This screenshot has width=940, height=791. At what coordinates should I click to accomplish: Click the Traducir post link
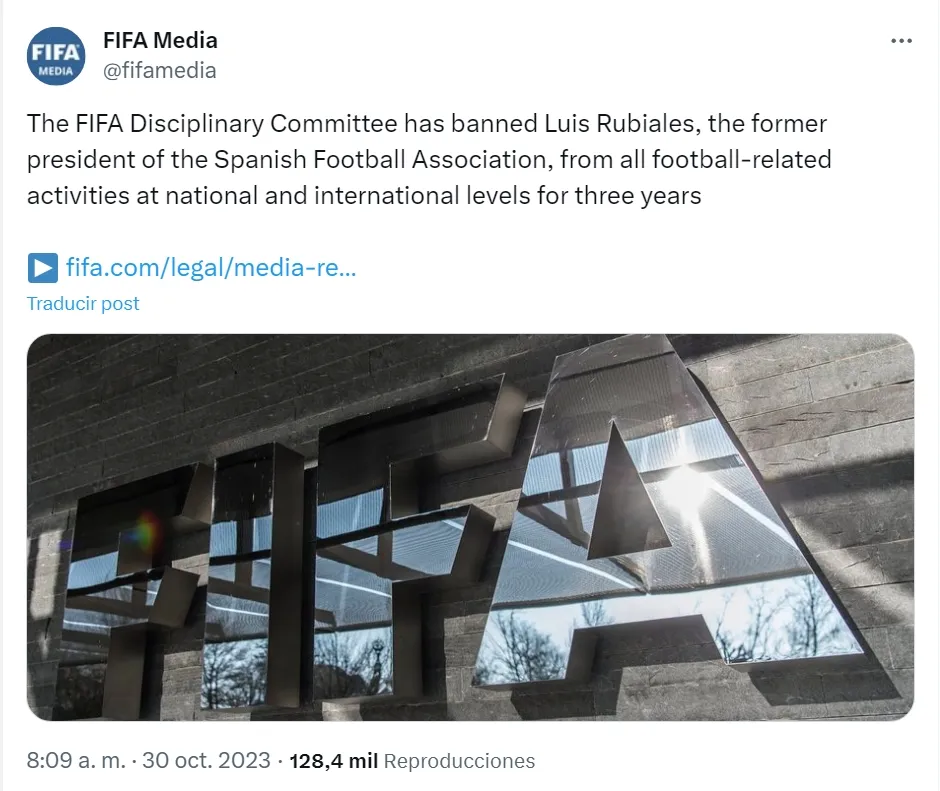click(x=83, y=303)
